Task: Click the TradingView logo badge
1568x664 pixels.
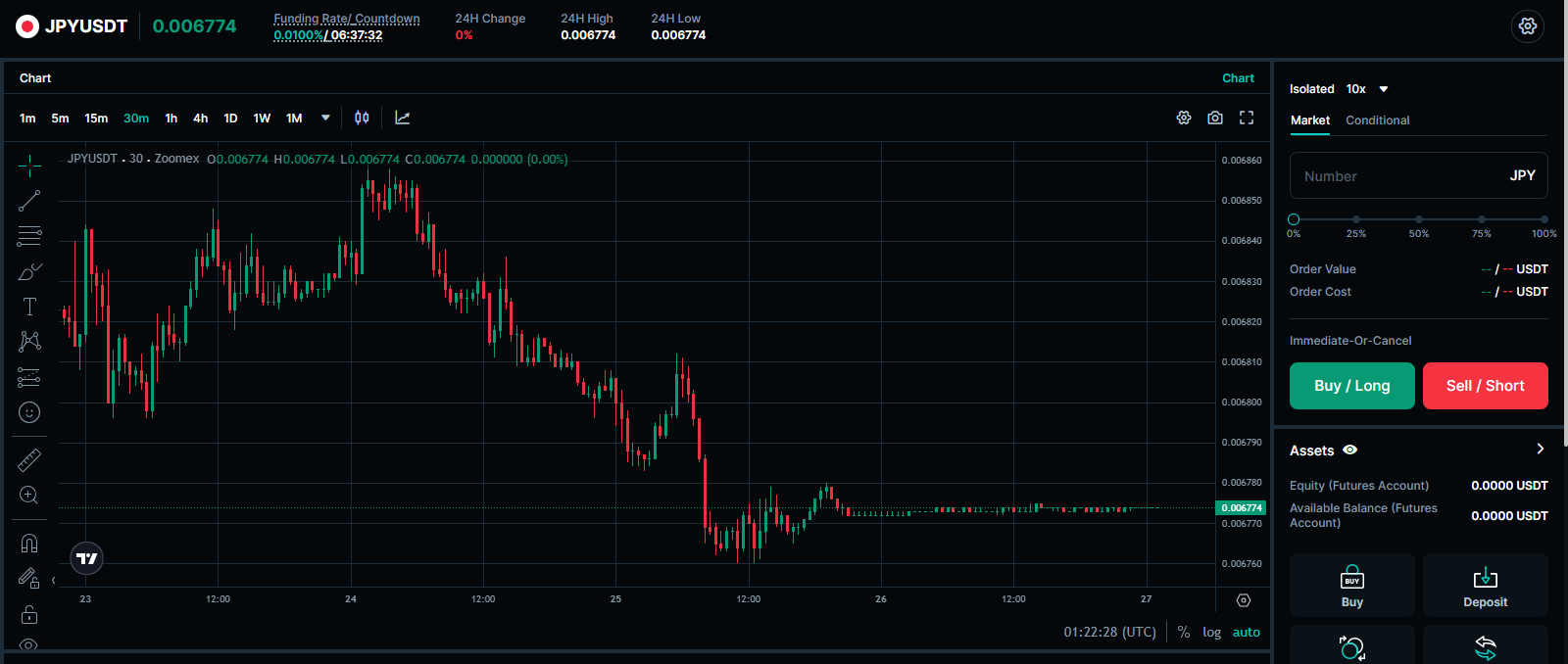Action: tap(87, 558)
